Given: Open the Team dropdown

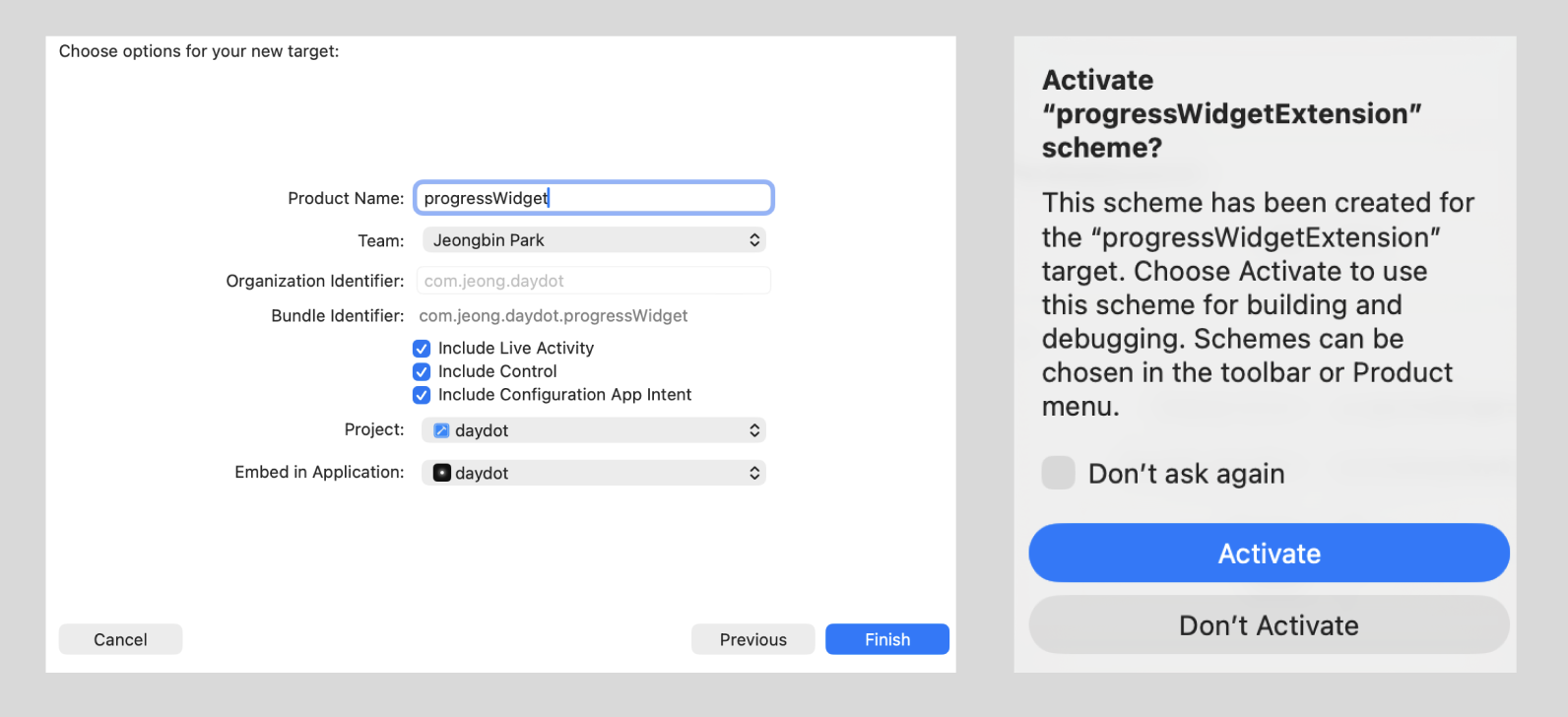Looking at the screenshot, I should click(591, 239).
